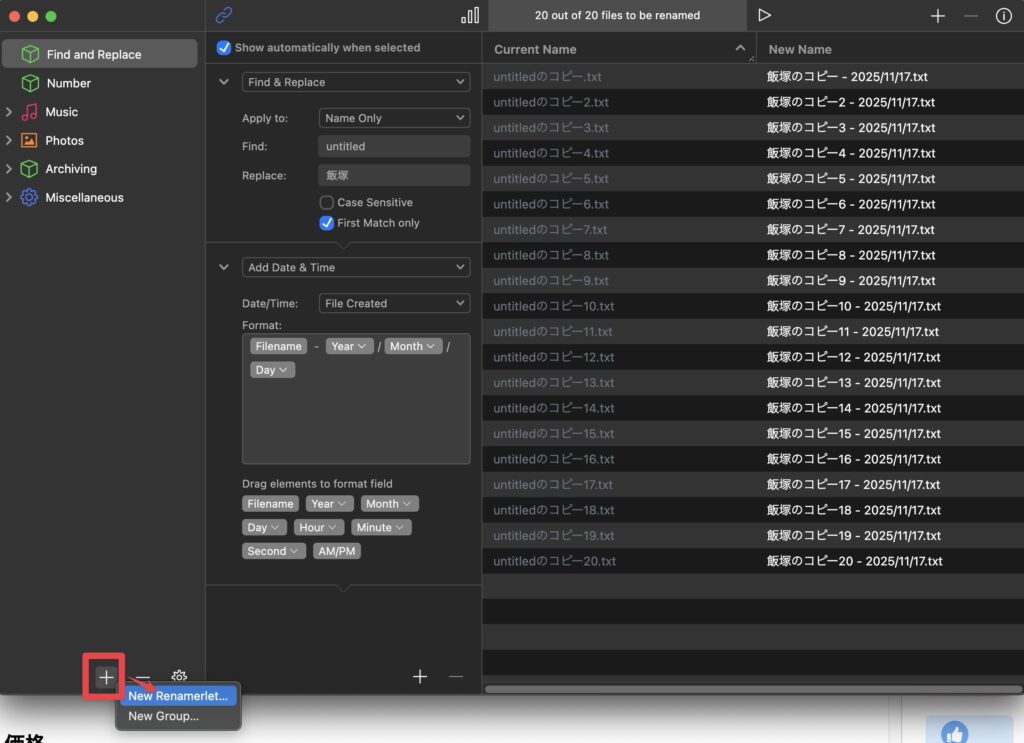Choose New Group... from popup menu
Viewport: 1024px width, 743px height.
click(x=164, y=716)
